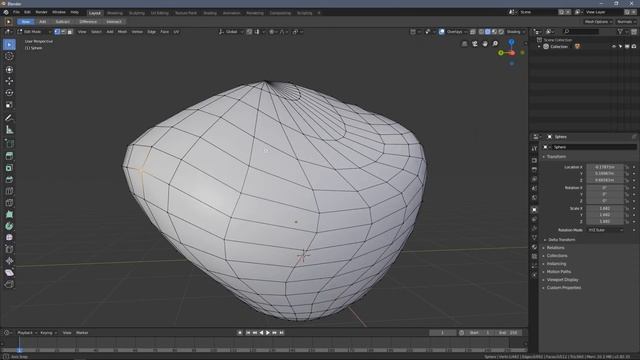Viewport: 640px width, 360px height.
Task: Activate the Scale tool in left toolbar
Action: [x=9, y=105]
